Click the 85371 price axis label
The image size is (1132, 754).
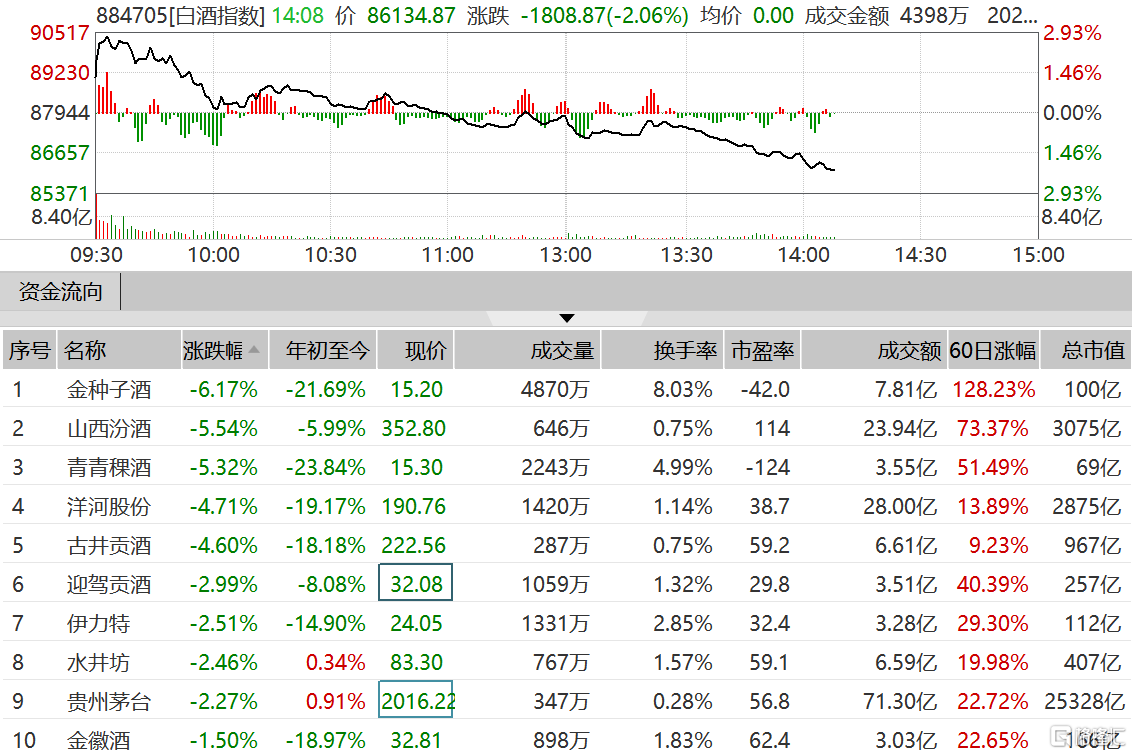point(60,194)
